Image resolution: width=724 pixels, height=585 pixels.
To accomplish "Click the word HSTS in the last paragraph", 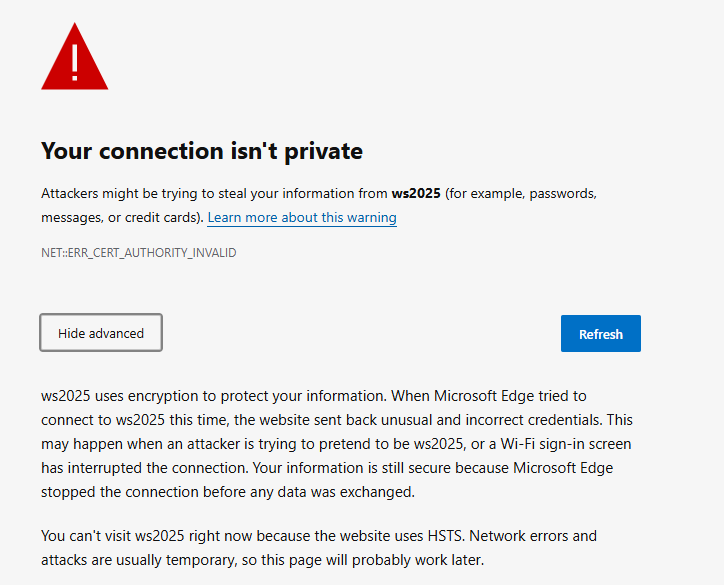I will pyautogui.click(x=446, y=536).
